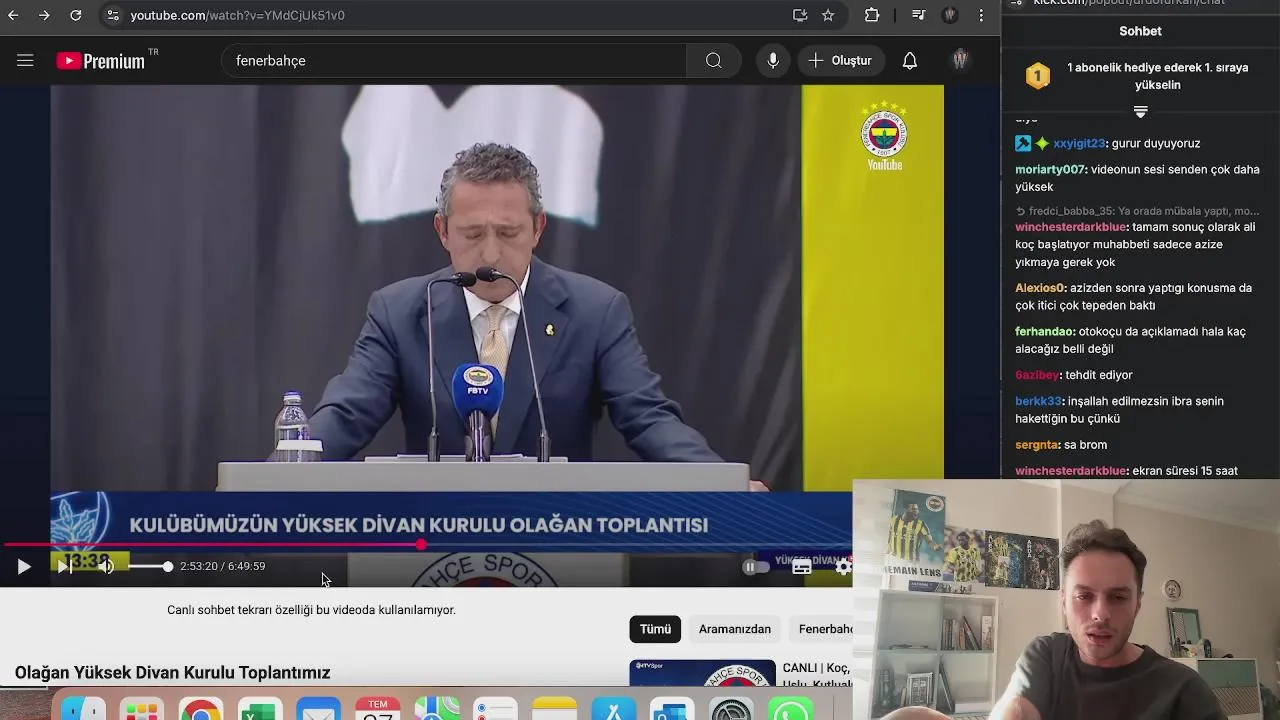1280x720 pixels.
Task: Open Chrome three-dot menu
Action: [981, 15]
